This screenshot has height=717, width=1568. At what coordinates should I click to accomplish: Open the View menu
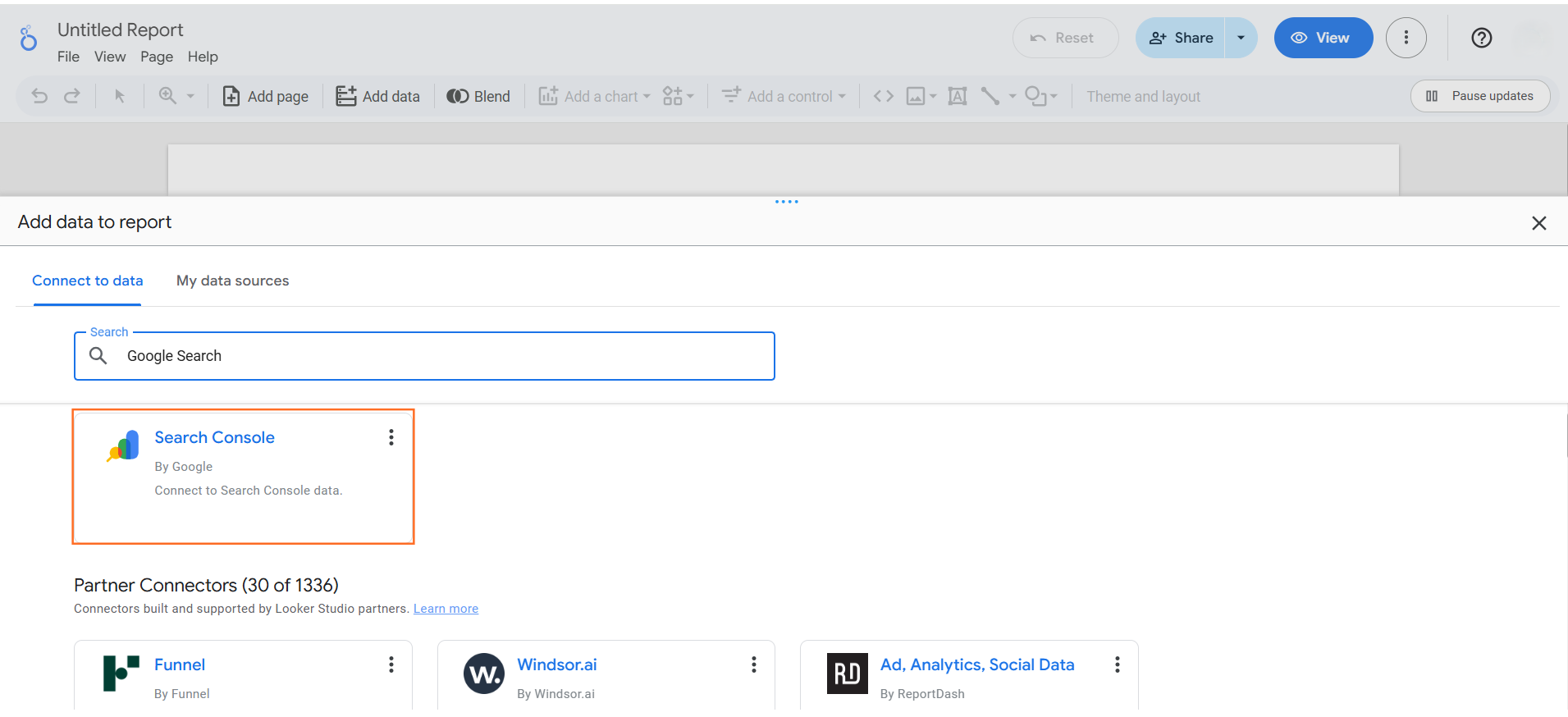pyautogui.click(x=110, y=57)
